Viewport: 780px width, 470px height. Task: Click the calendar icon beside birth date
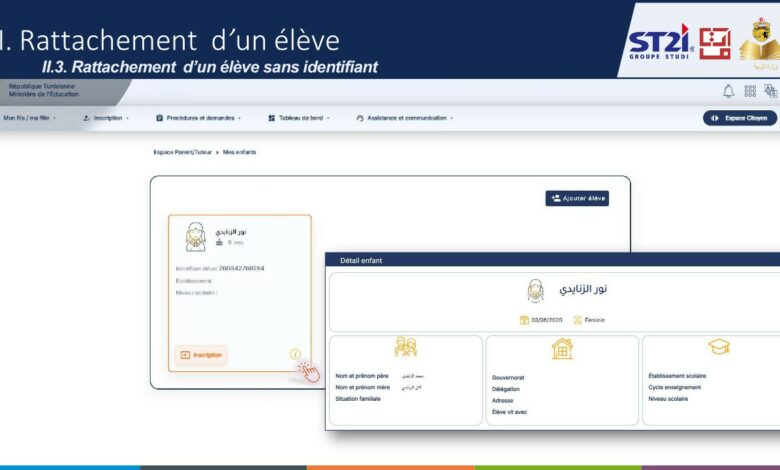tap(524, 320)
